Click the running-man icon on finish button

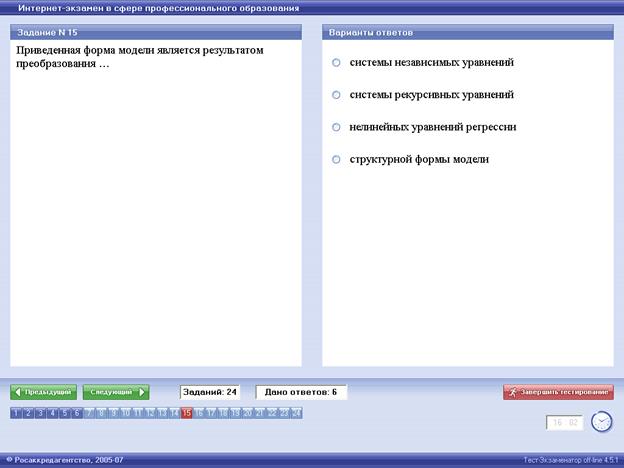(x=513, y=392)
